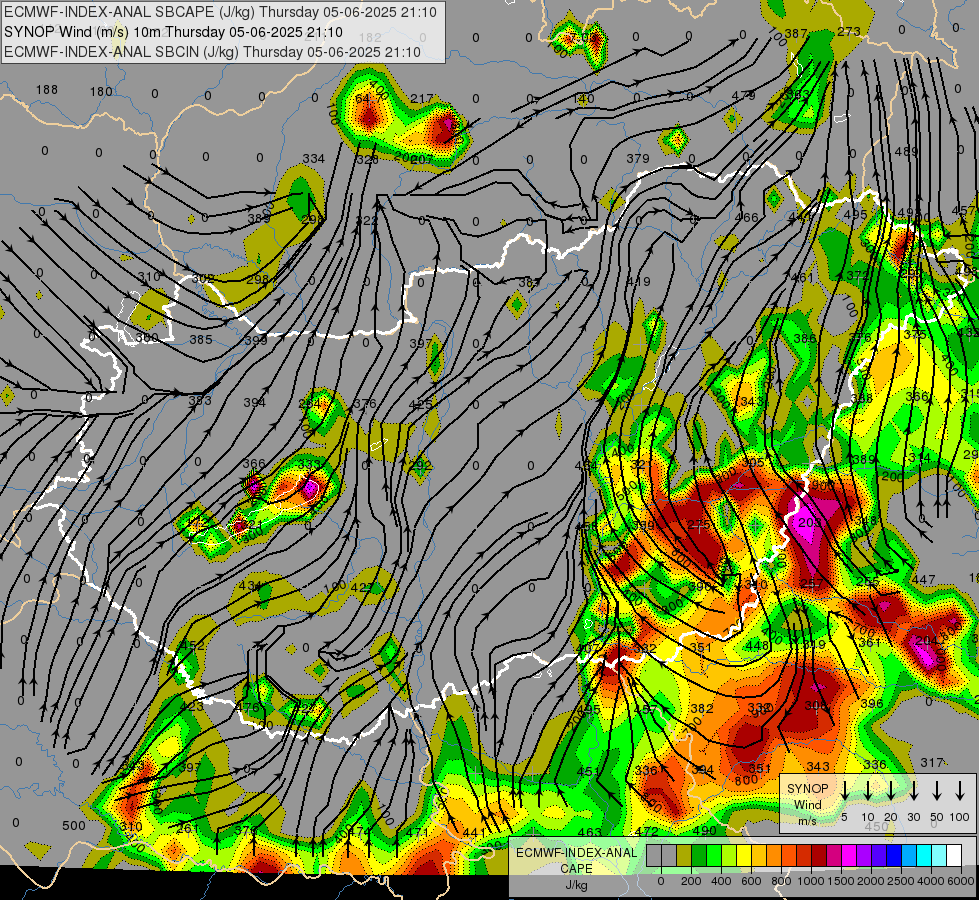Click the 'SYNOP Wind m/s' legend caption
This screenshot has height=900, width=979.
[x=807, y=804]
